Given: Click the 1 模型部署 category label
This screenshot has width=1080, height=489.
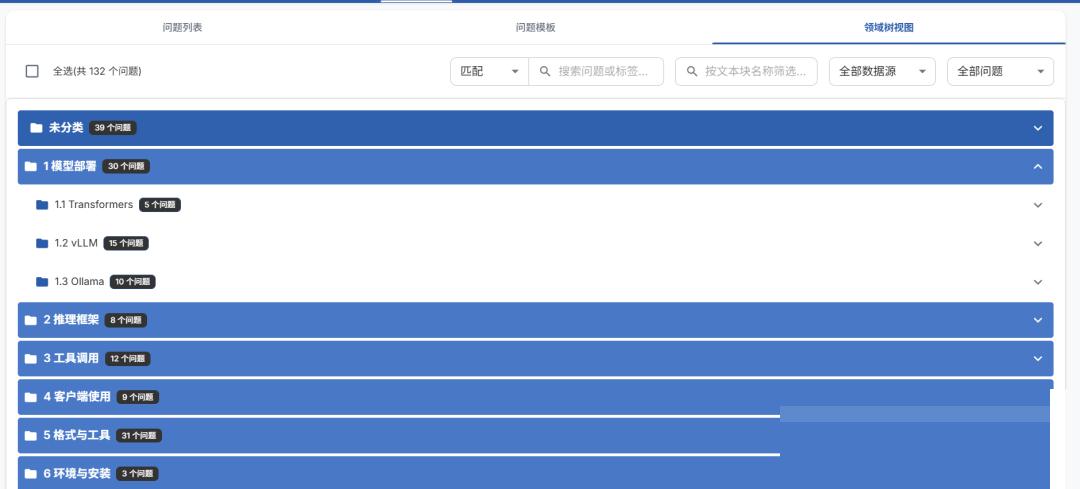Looking at the screenshot, I should coord(70,166).
